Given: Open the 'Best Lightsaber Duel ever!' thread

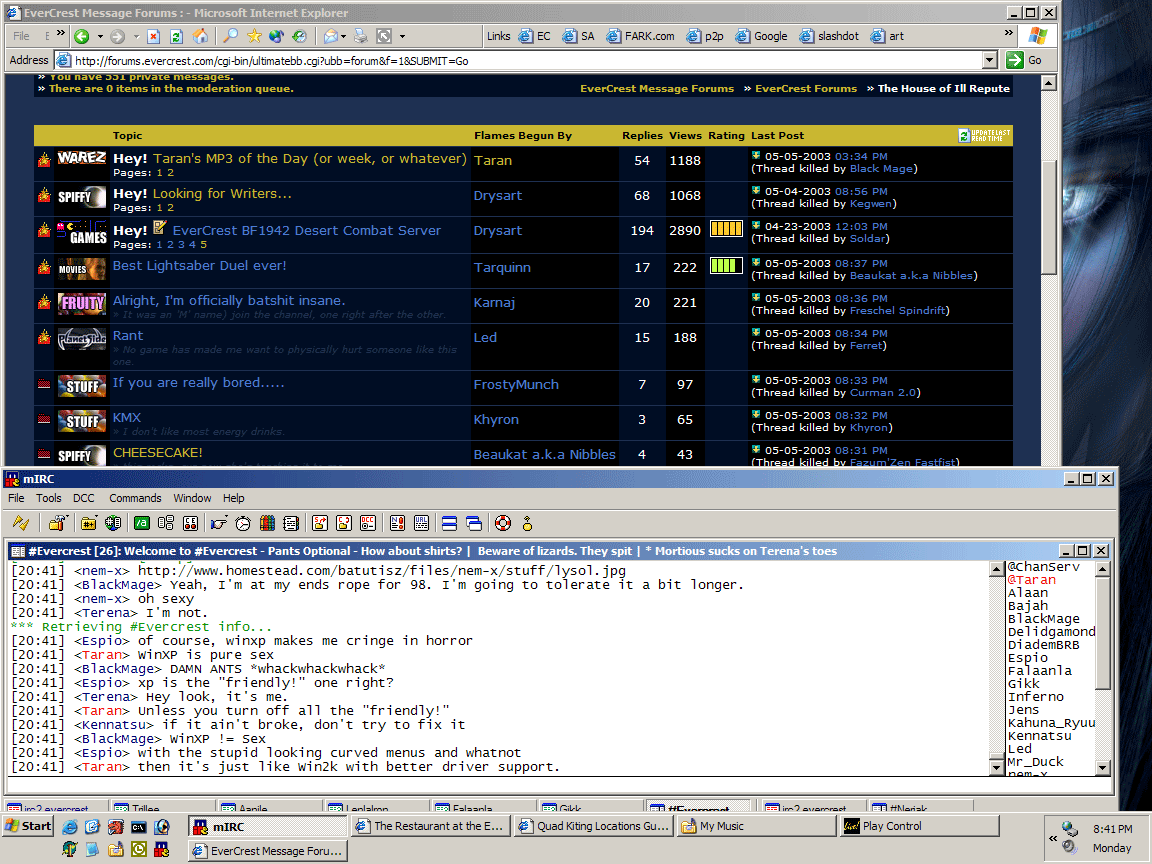Looking at the screenshot, I should pyautogui.click(x=199, y=265).
